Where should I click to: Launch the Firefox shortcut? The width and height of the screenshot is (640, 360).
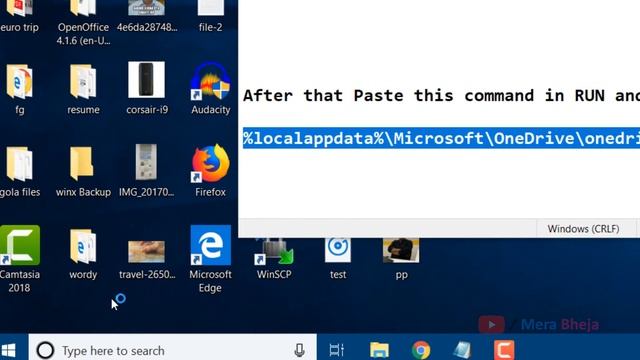pos(211,171)
